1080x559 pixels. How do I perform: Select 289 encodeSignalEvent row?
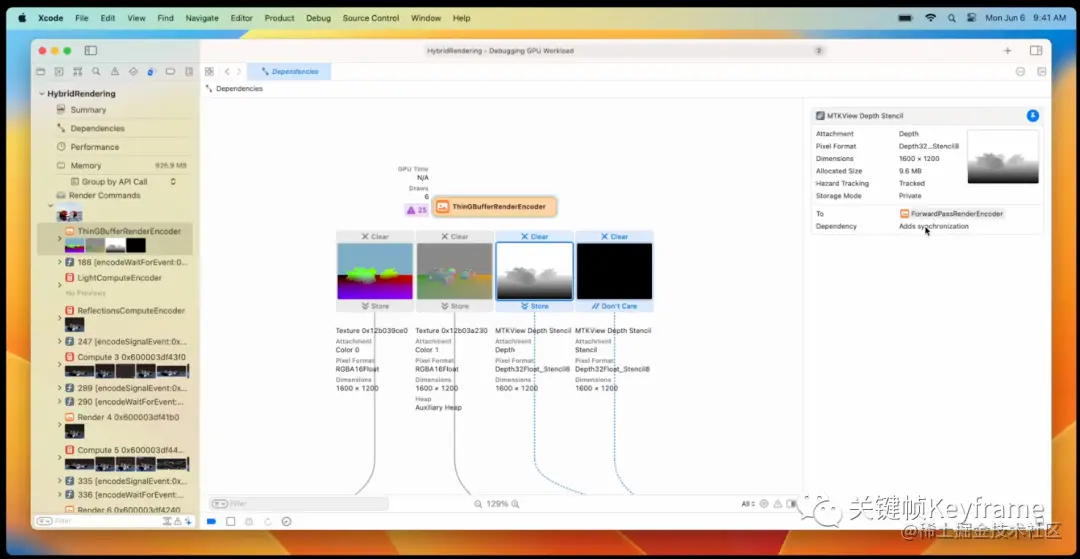click(x=124, y=388)
